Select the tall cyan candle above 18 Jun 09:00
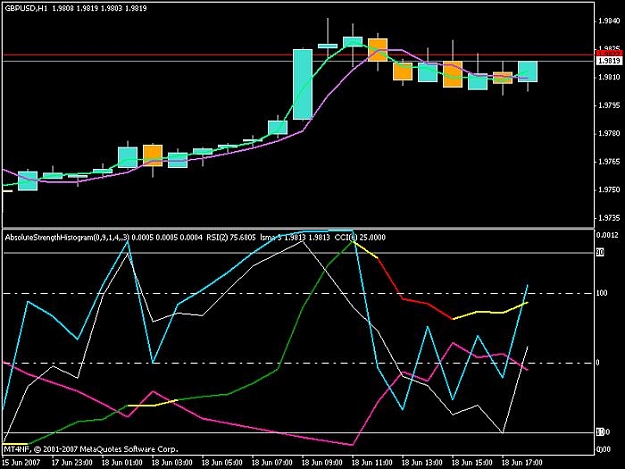 pyautogui.click(x=303, y=84)
